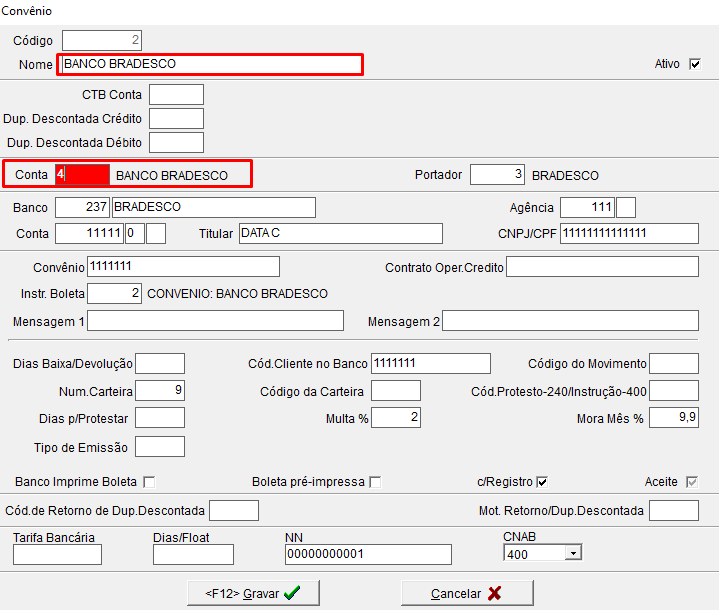The height and width of the screenshot is (610, 719).
Task: Enable Banco Imprime Boleta checkbox
Action: tap(149, 482)
